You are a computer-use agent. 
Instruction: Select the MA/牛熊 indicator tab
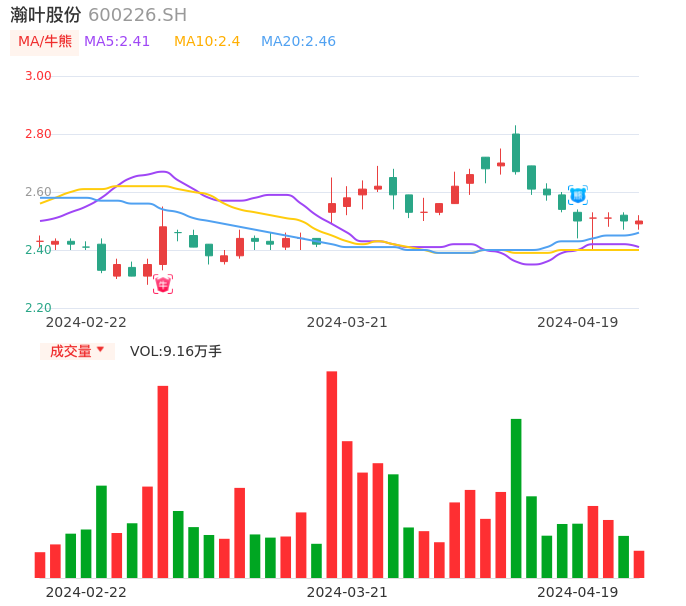click(x=44, y=42)
